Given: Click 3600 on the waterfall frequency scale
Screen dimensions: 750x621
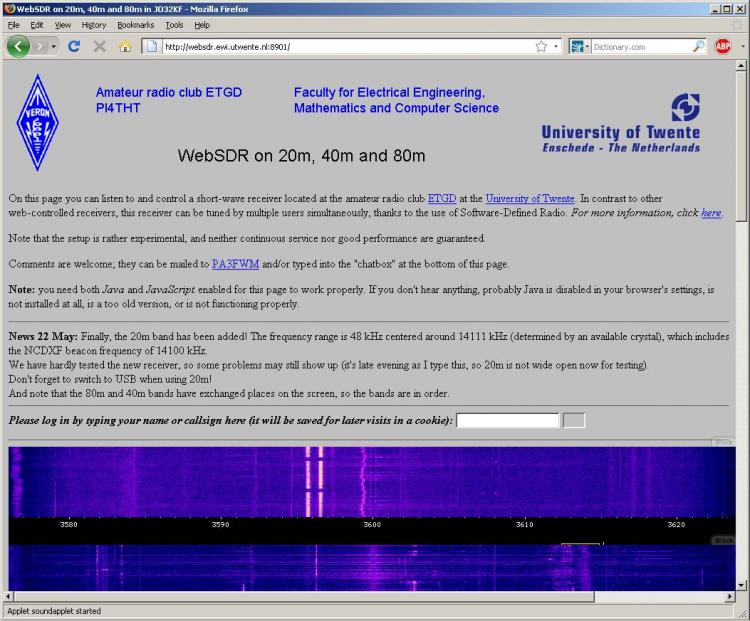Looking at the screenshot, I should [372, 523].
